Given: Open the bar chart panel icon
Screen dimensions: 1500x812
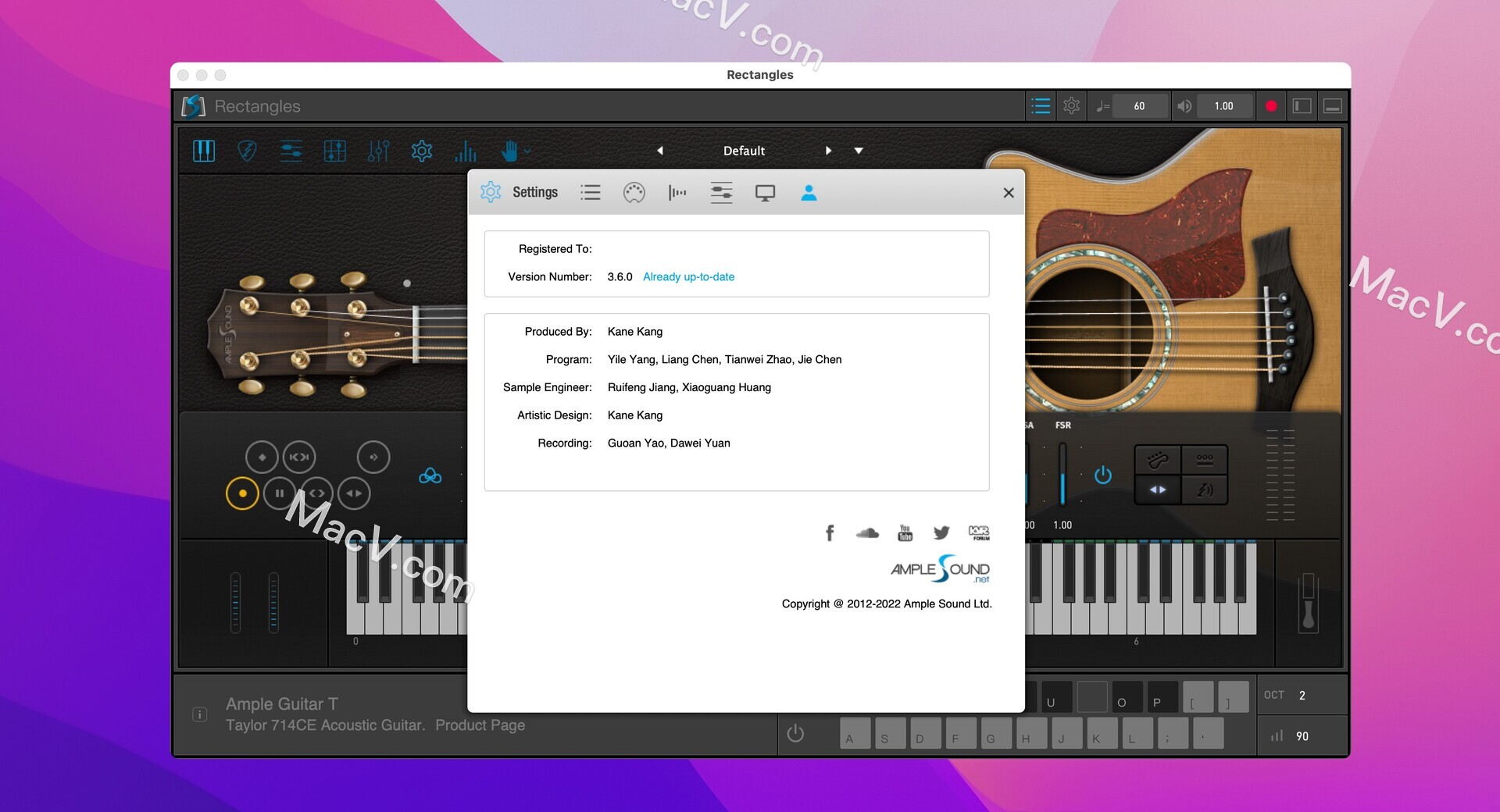Looking at the screenshot, I should click(466, 151).
